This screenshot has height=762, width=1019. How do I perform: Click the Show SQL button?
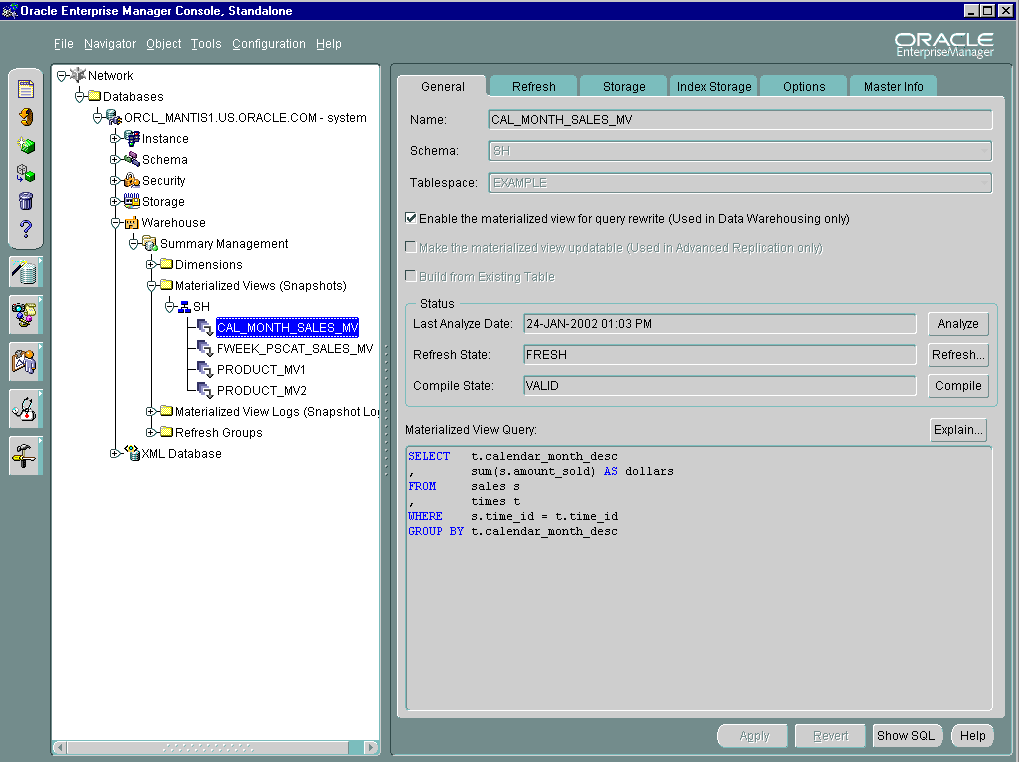[x=906, y=736]
